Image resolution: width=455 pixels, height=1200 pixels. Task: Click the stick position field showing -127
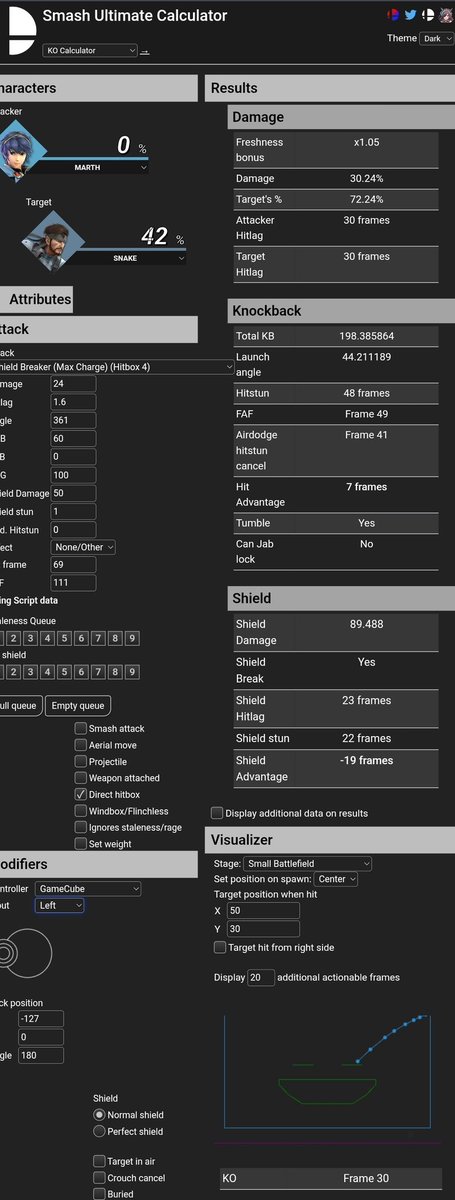click(x=41, y=1019)
